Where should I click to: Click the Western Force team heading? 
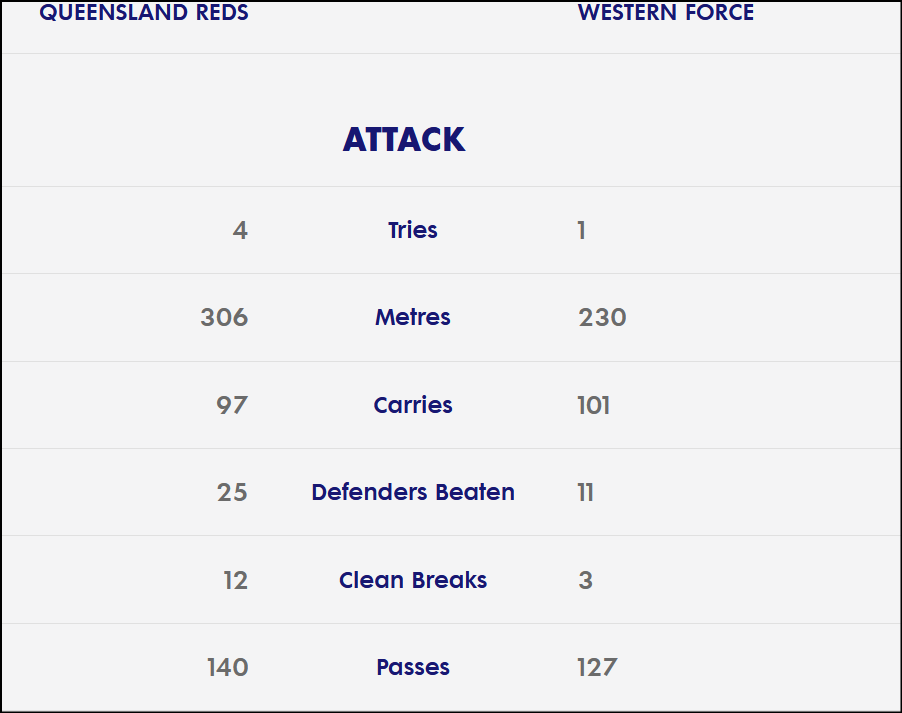coord(666,12)
